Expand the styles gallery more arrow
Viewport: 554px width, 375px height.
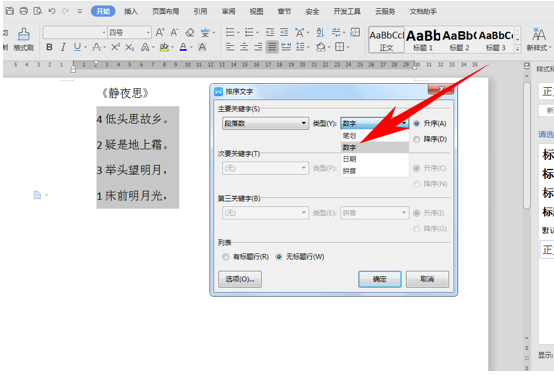click(x=517, y=49)
